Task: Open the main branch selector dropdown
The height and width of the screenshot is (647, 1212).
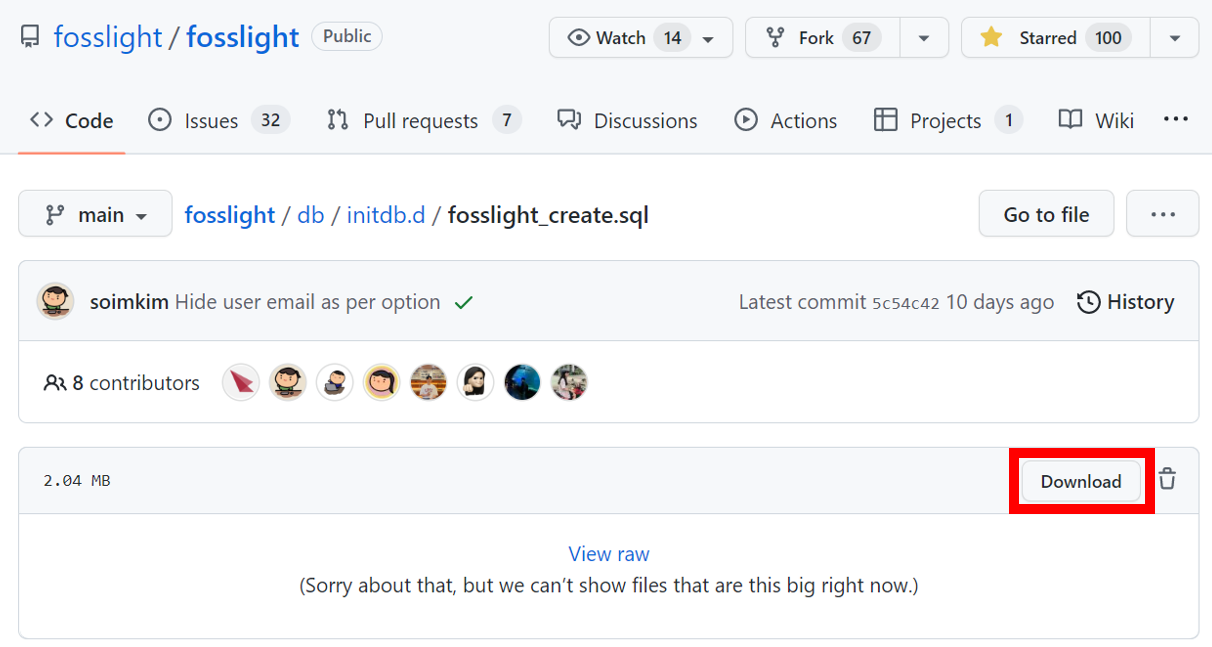Action: click(x=95, y=214)
